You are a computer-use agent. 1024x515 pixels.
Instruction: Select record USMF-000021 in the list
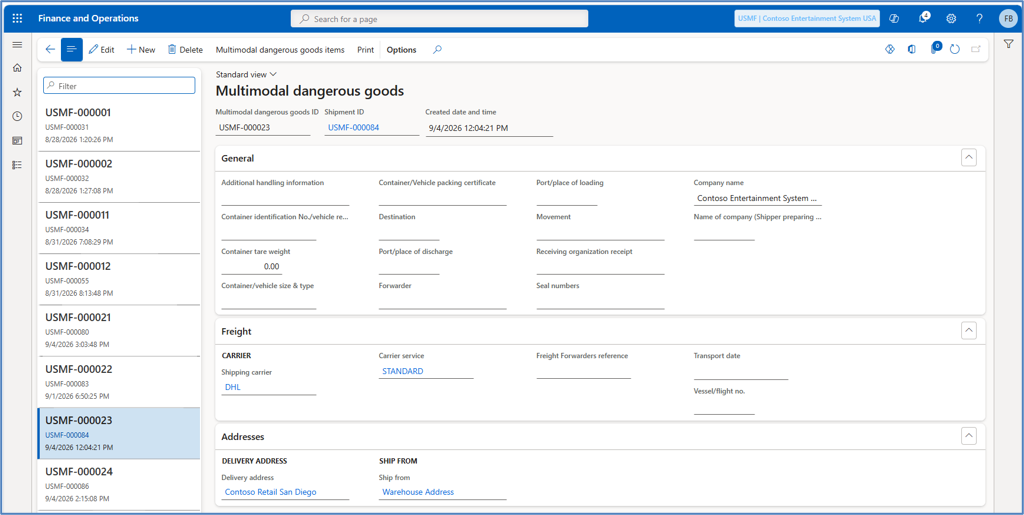click(119, 330)
